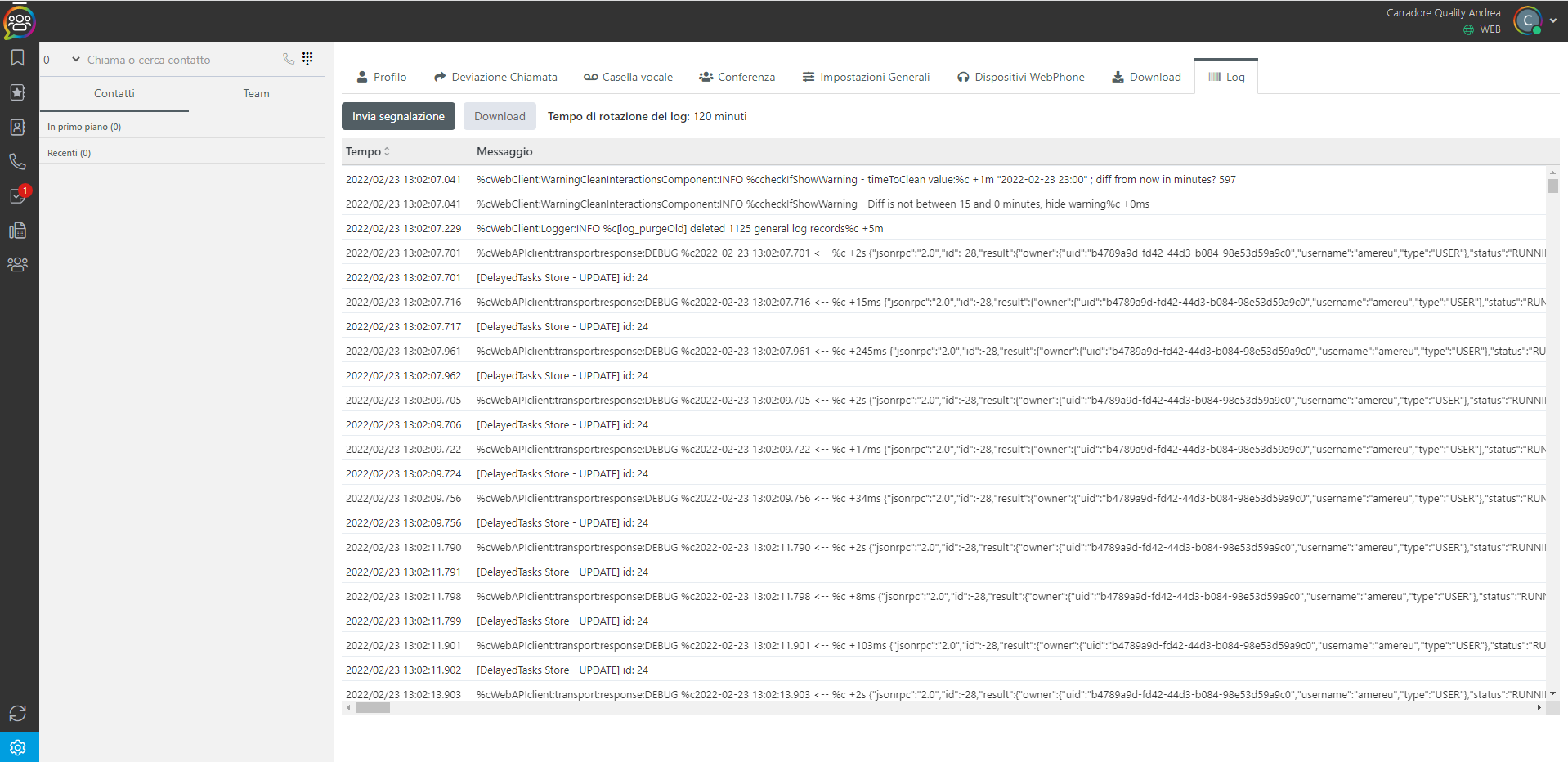The height and width of the screenshot is (762, 1568).
Task: Expand the 'Recenti (0)' section
Action: pos(181,153)
